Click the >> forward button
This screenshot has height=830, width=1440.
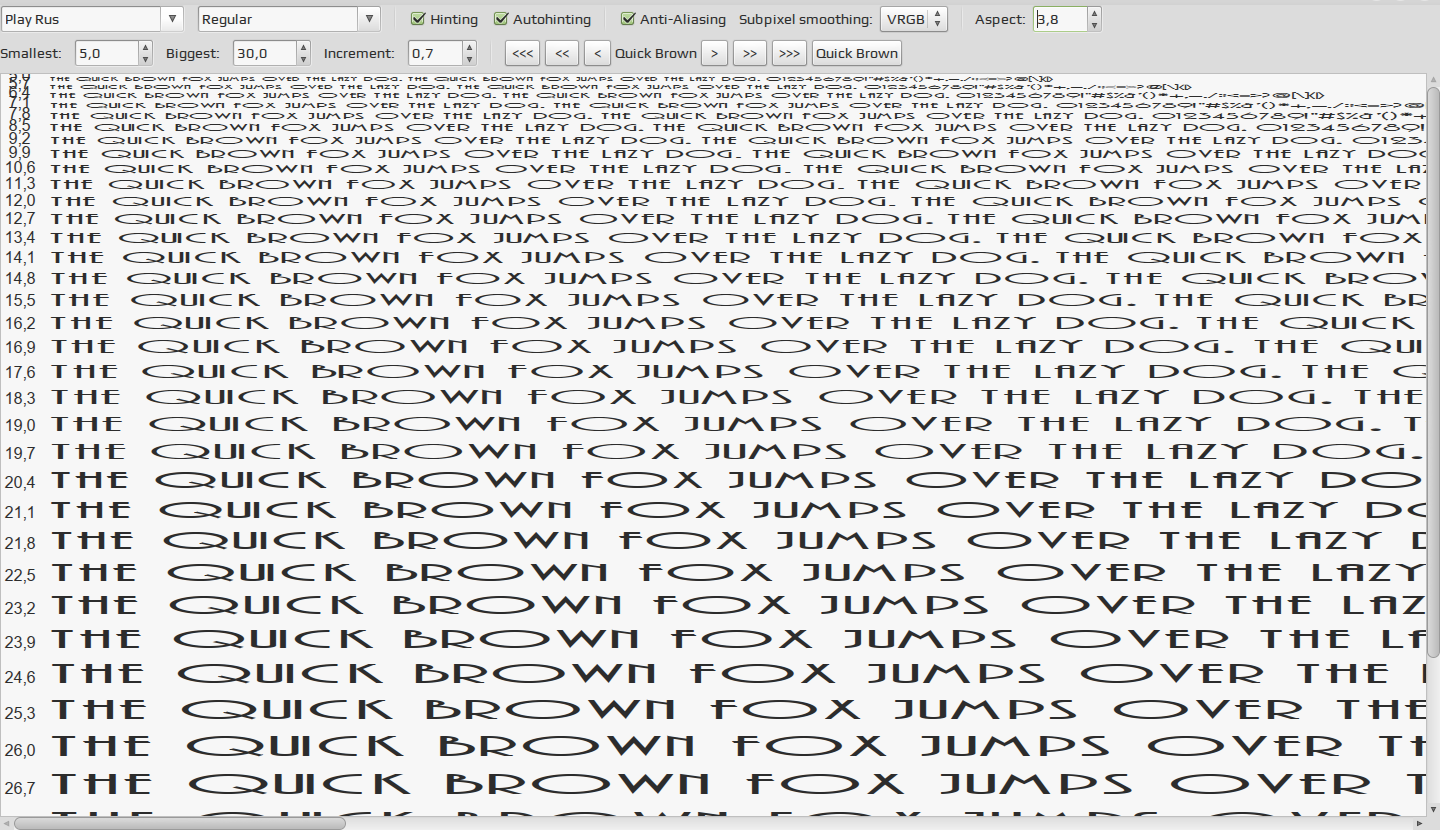coord(750,53)
